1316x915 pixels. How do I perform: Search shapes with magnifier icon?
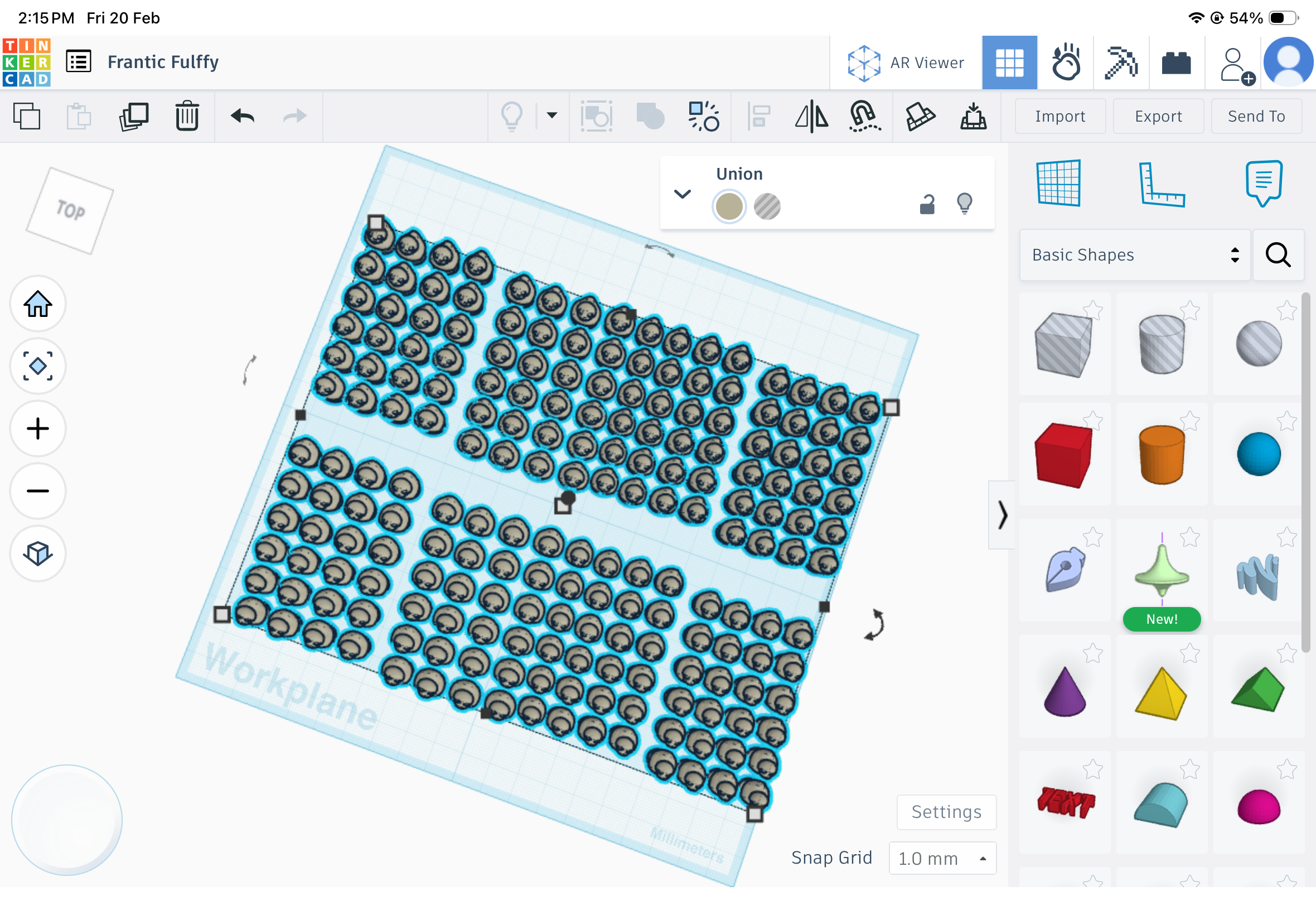click(x=1278, y=255)
